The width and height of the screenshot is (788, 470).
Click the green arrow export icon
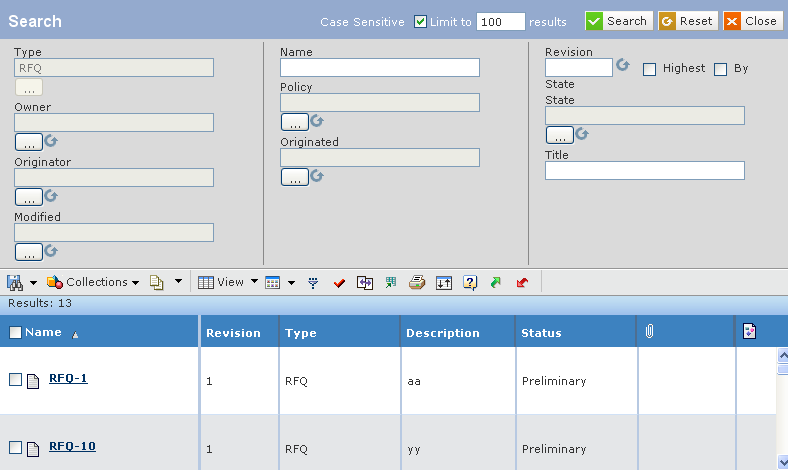click(x=496, y=283)
